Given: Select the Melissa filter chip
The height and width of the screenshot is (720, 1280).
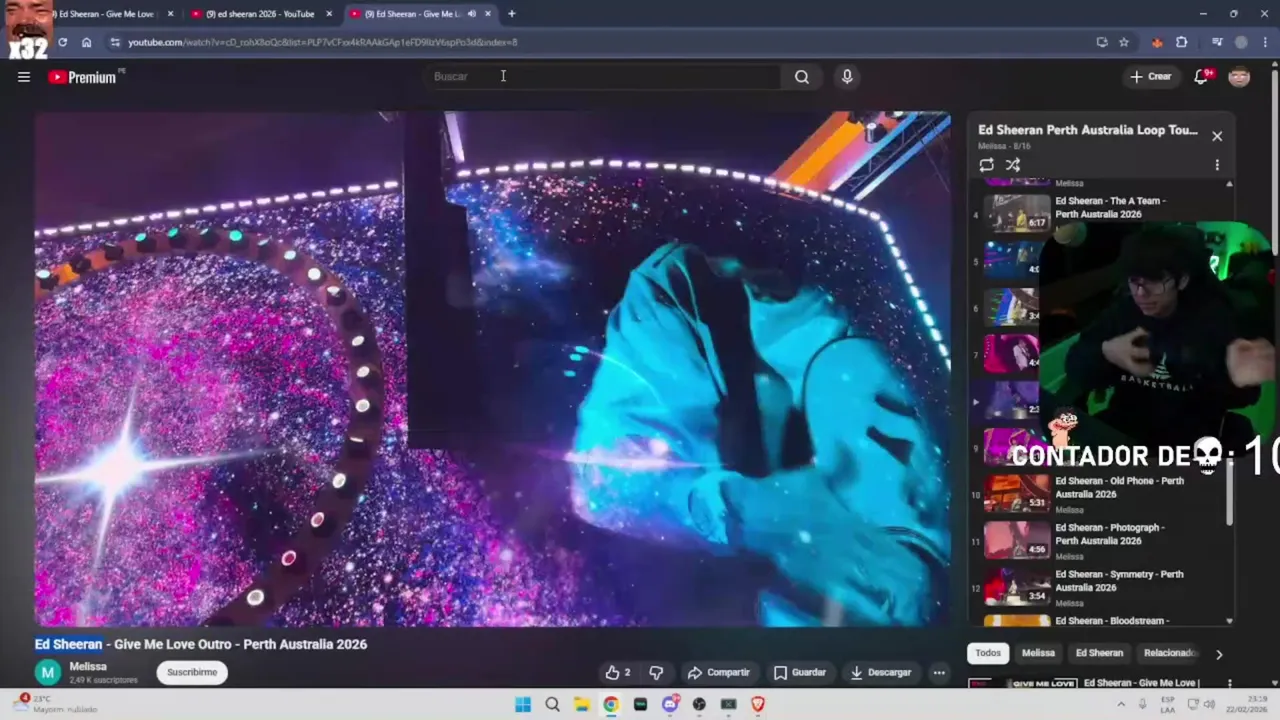Looking at the screenshot, I should point(1038,653).
